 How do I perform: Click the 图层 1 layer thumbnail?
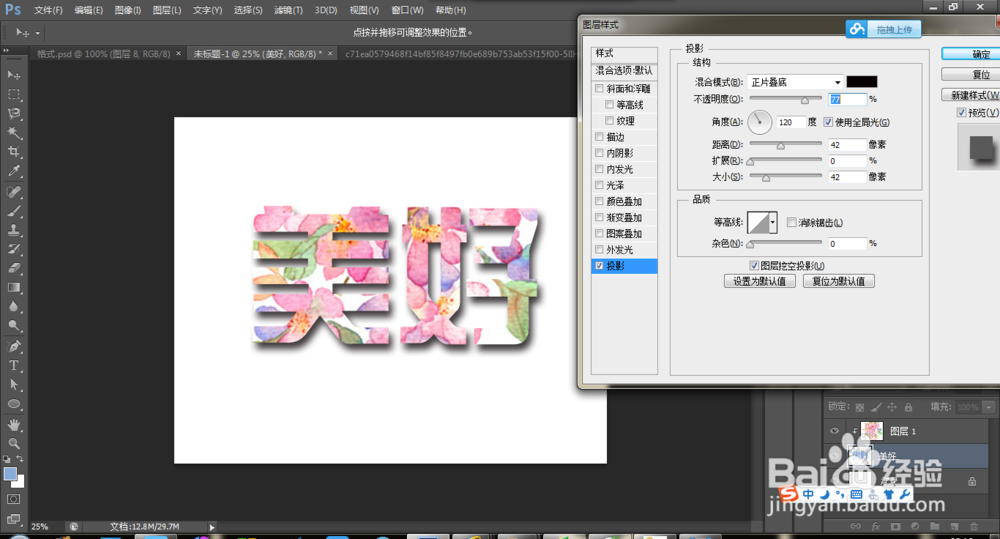click(x=872, y=431)
